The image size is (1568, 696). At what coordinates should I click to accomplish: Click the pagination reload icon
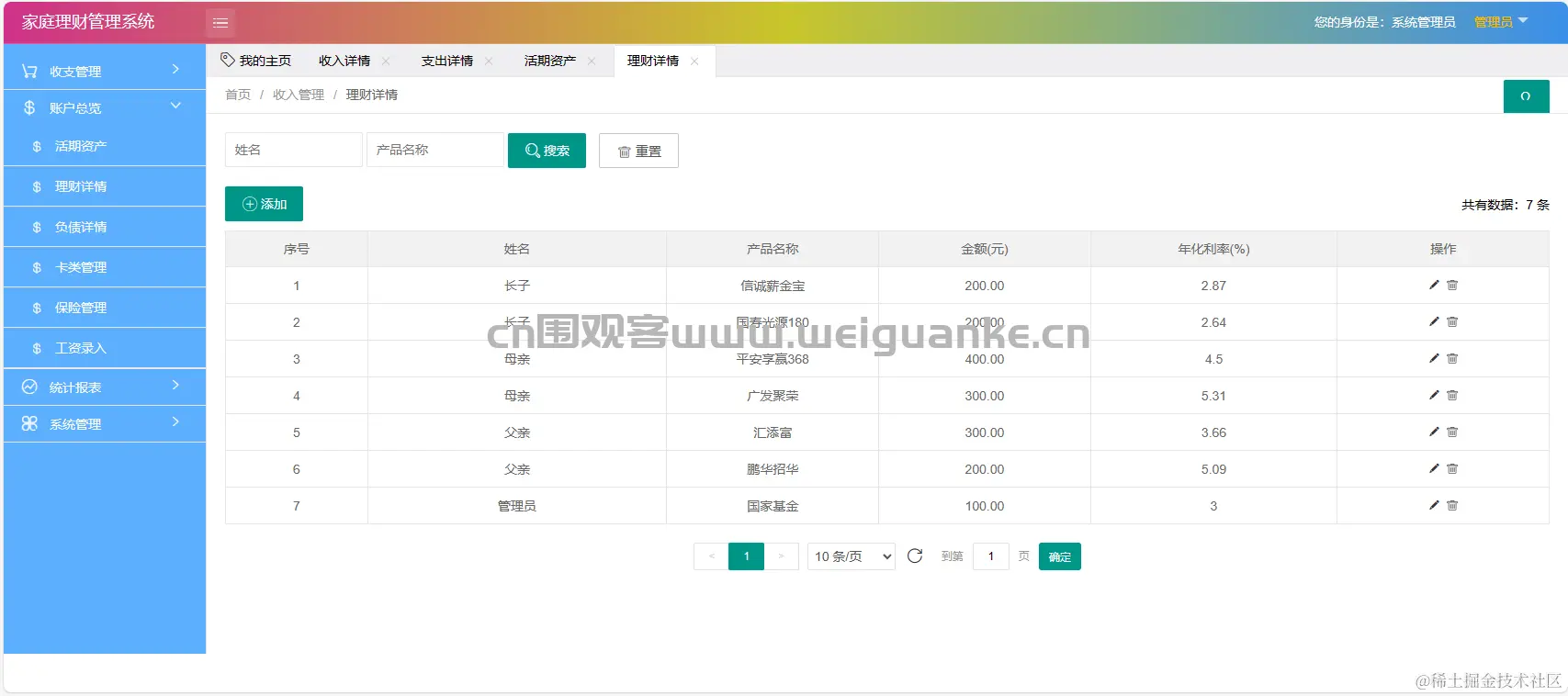[x=915, y=556]
